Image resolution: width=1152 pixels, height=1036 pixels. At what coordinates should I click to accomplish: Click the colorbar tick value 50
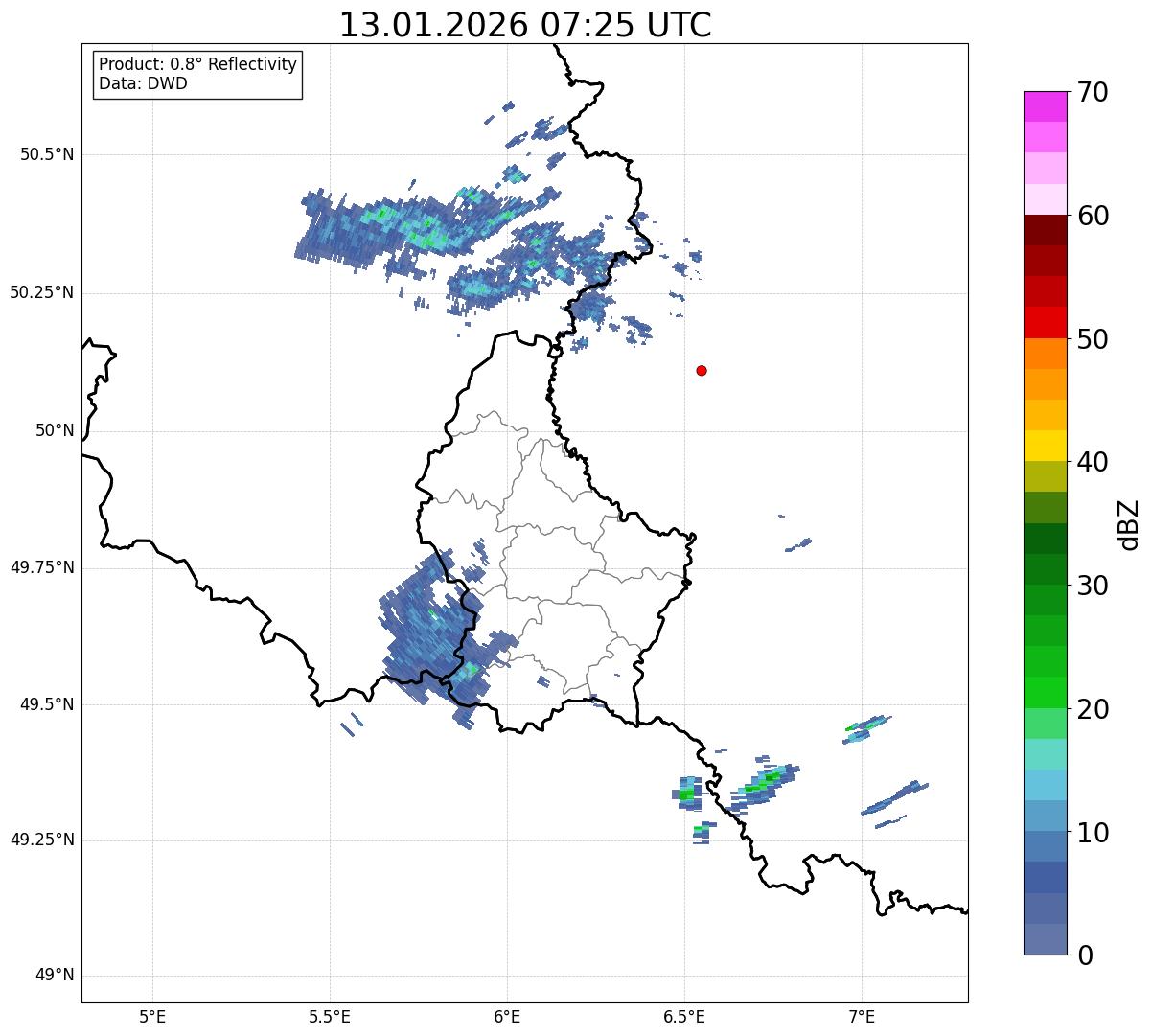tap(1093, 339)
